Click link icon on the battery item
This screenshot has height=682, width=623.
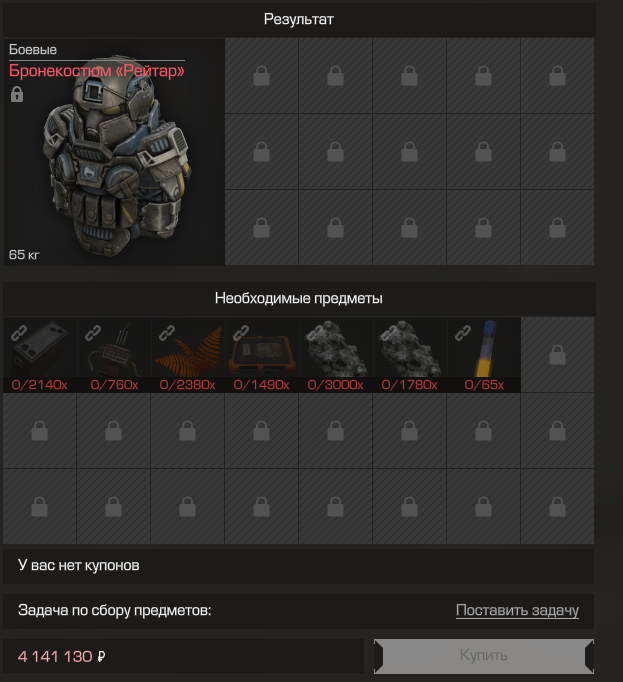[x=19, y=333]
